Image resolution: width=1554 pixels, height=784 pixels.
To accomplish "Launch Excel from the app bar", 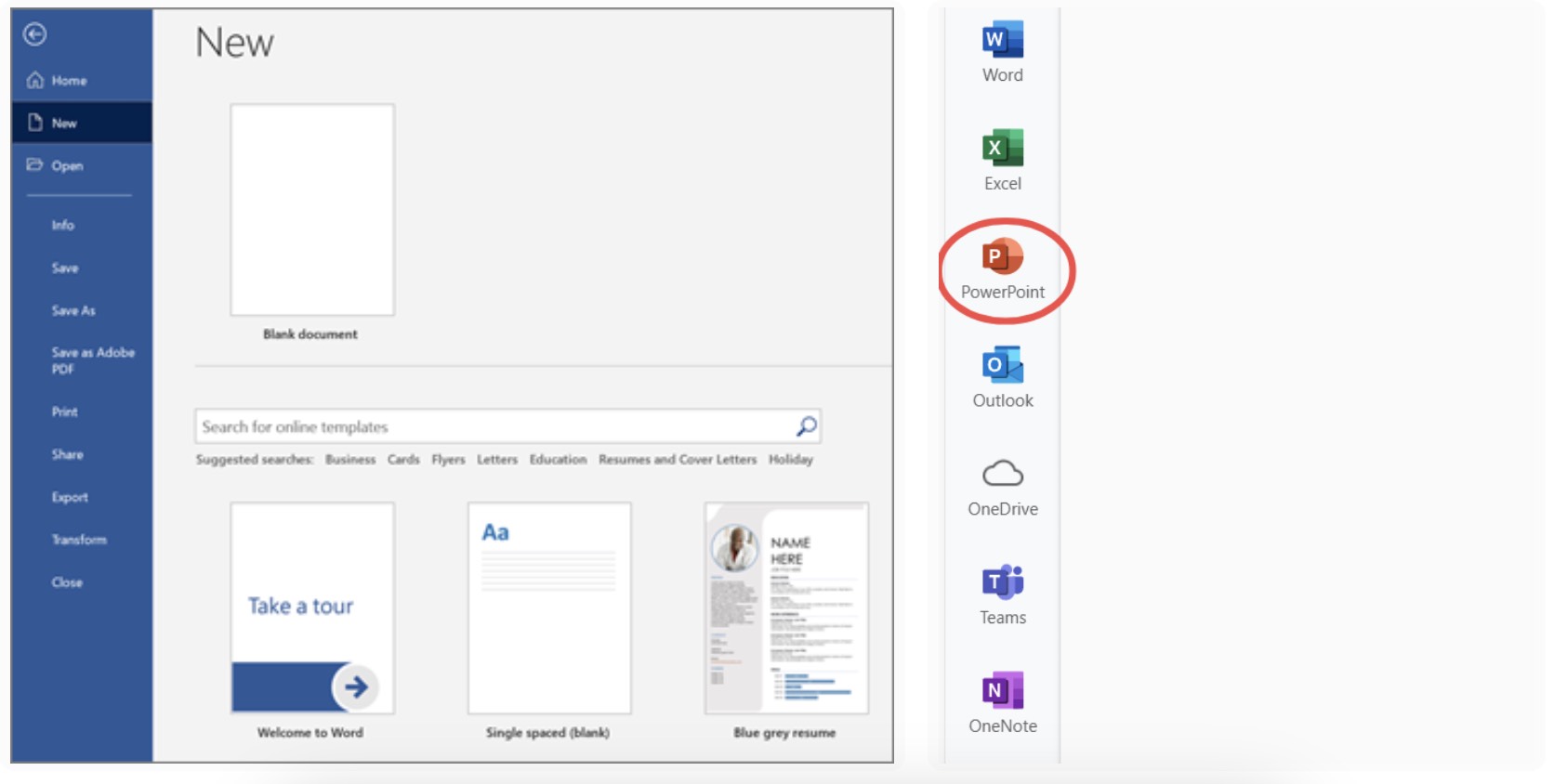I will pyautogui.click(x=1003, y=161).
